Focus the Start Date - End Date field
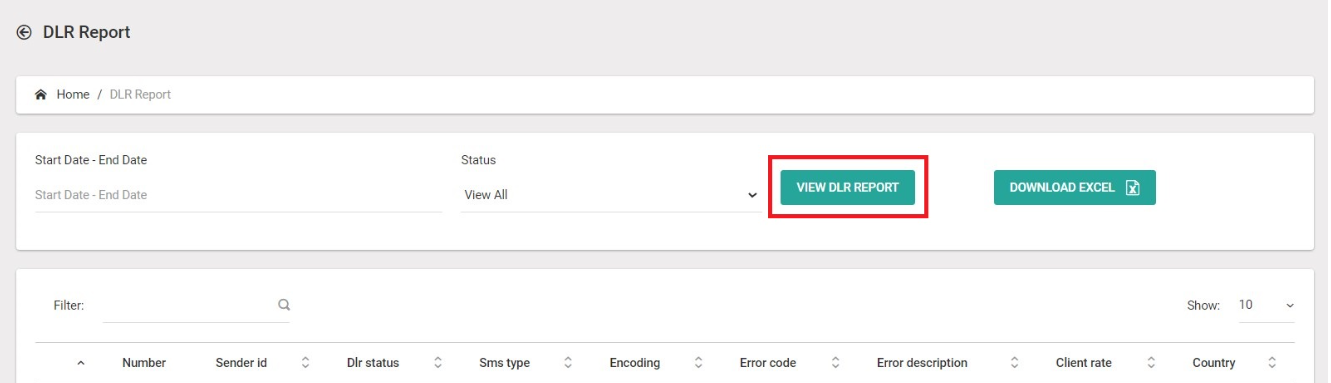1331x383 pixels. tap(238, 195)
